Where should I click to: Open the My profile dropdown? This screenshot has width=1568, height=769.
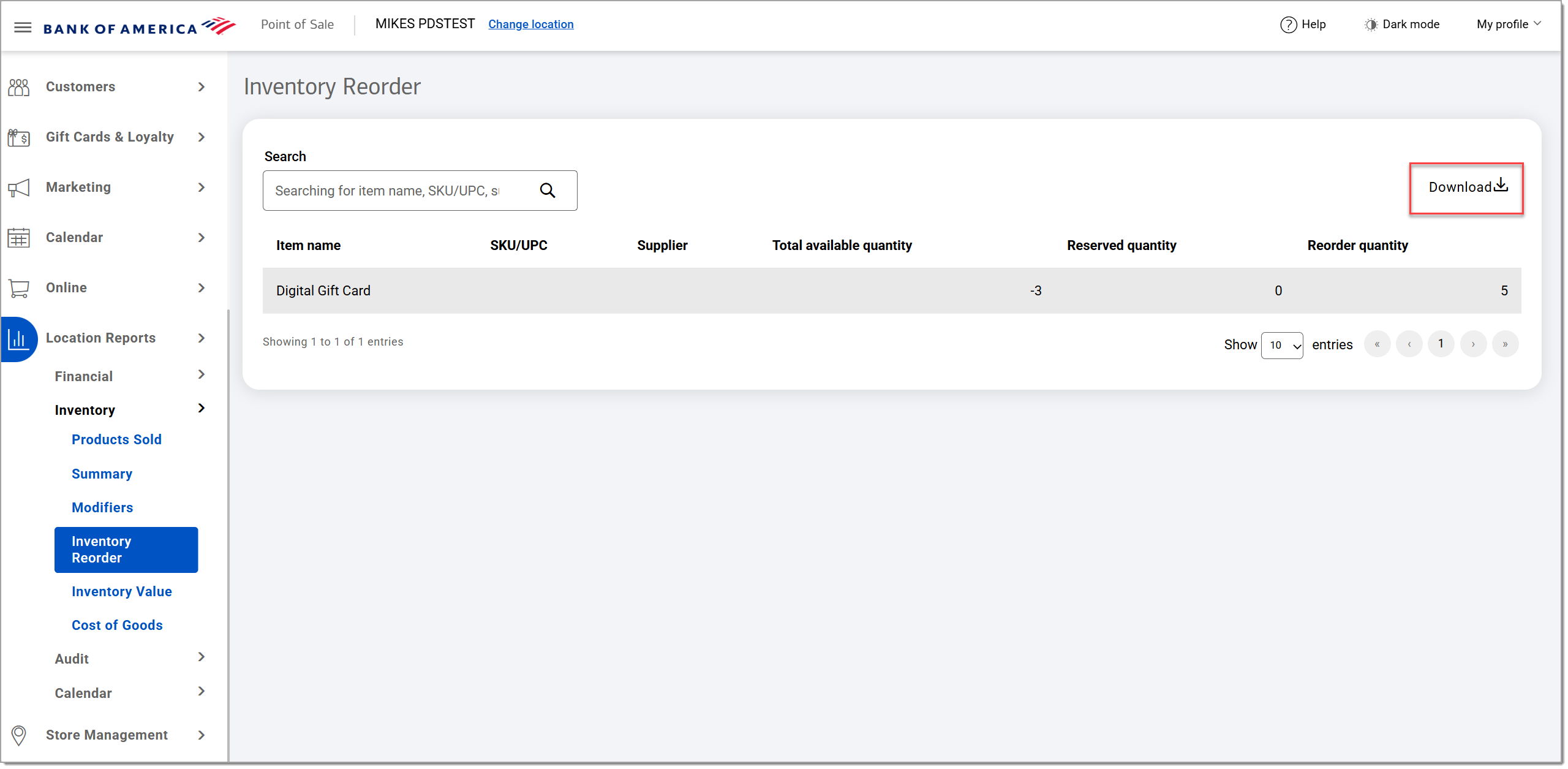pyautogui.click(x=1509, y=25)
